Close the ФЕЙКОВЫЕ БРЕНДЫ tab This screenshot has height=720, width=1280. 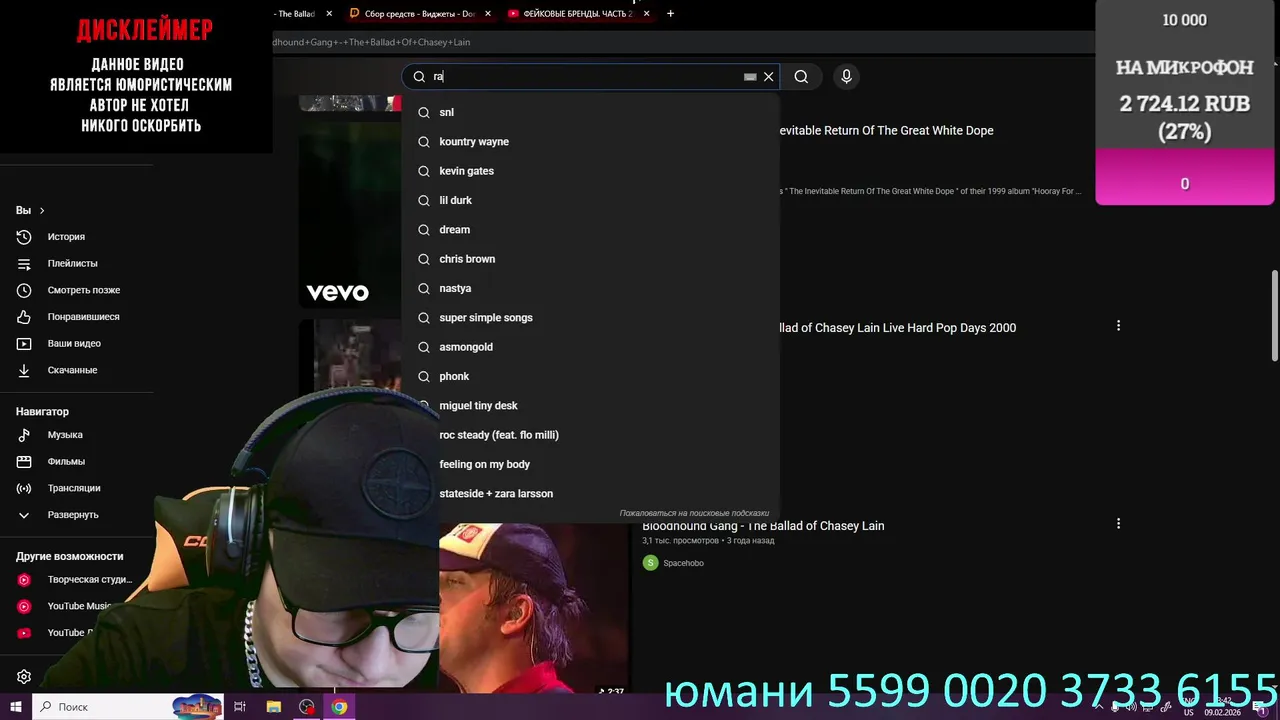[x=646, y=14]
